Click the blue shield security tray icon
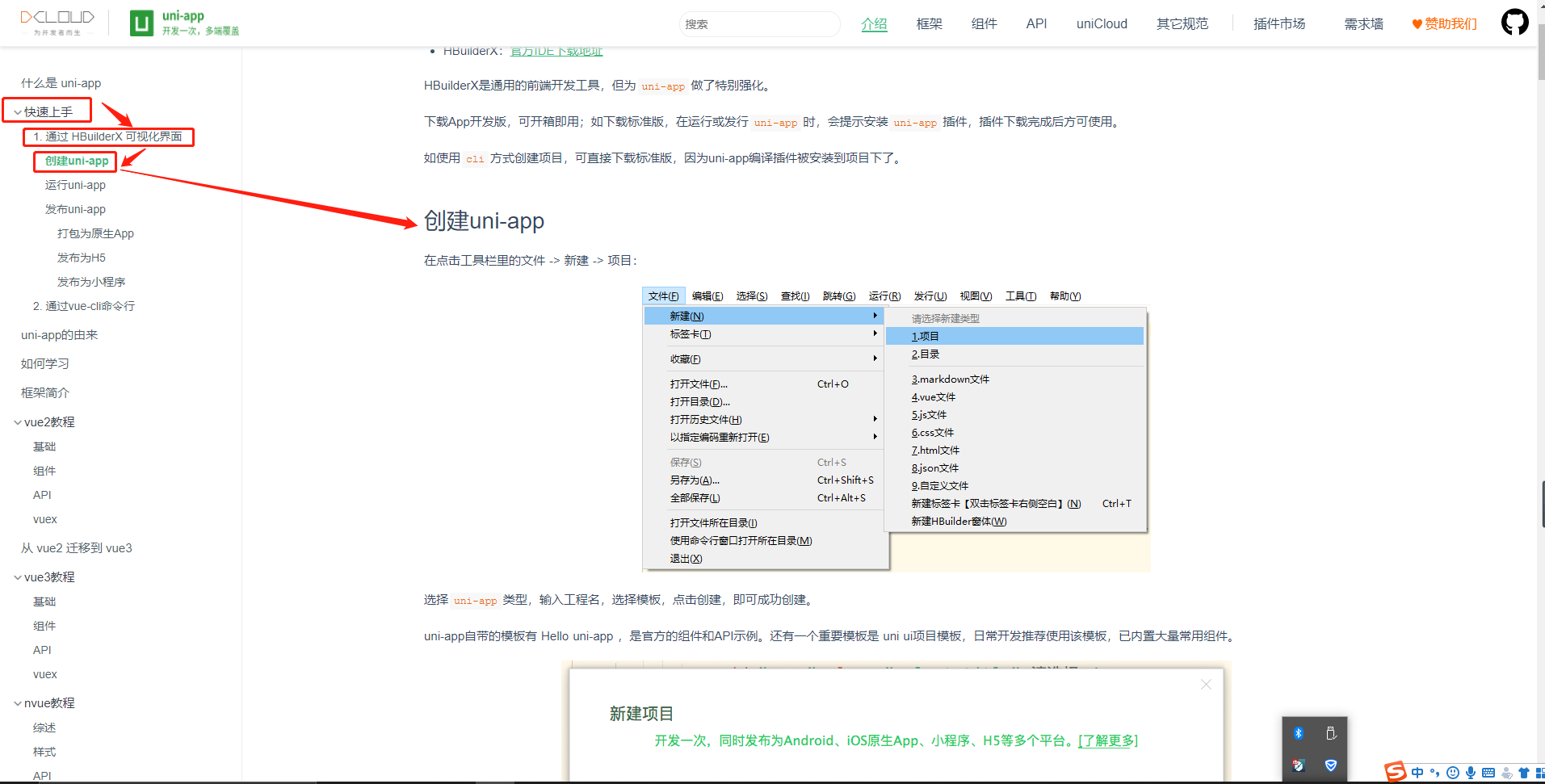 click(1331, 765)
